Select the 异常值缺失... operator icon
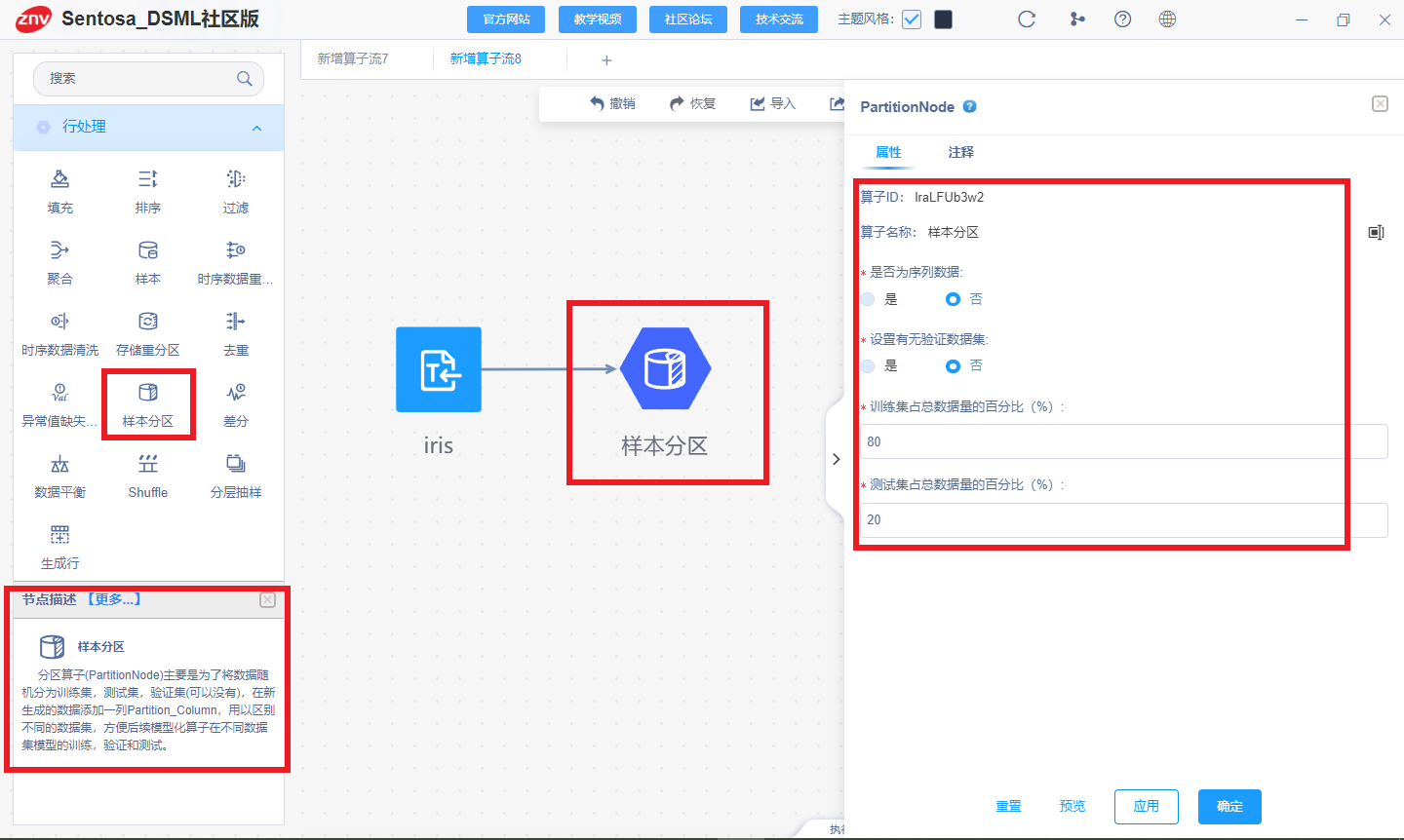 (59, 393)
